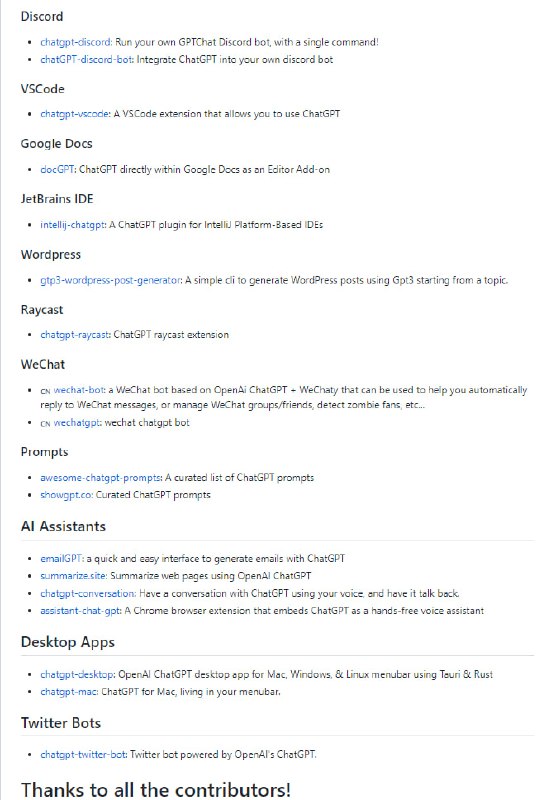Open the docGPT link
The width and height of the screenshot is (551, 800).
click(x=57, y=169)
